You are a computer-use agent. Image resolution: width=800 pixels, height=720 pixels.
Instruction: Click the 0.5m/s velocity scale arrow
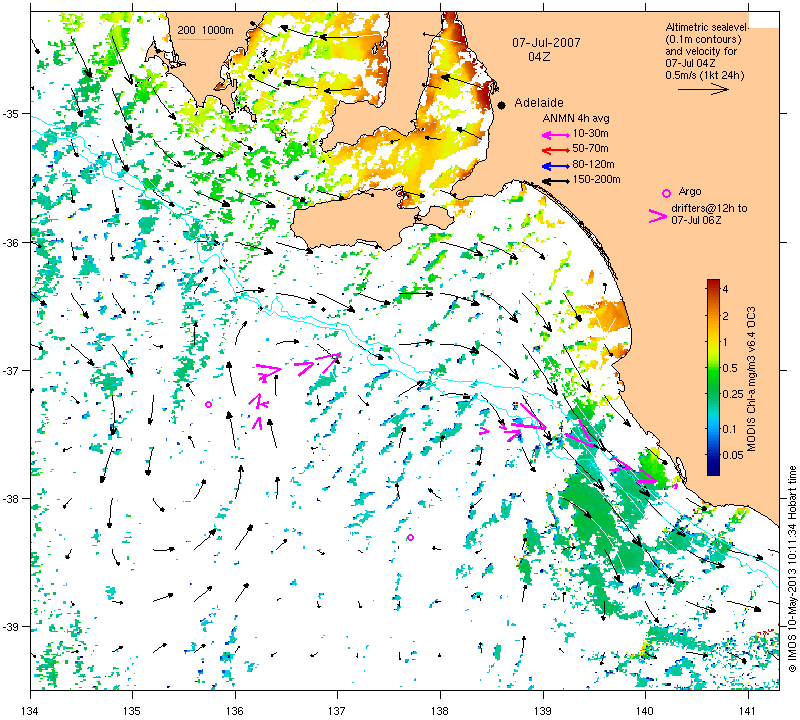pyautogui.click(x=704, y=90)
